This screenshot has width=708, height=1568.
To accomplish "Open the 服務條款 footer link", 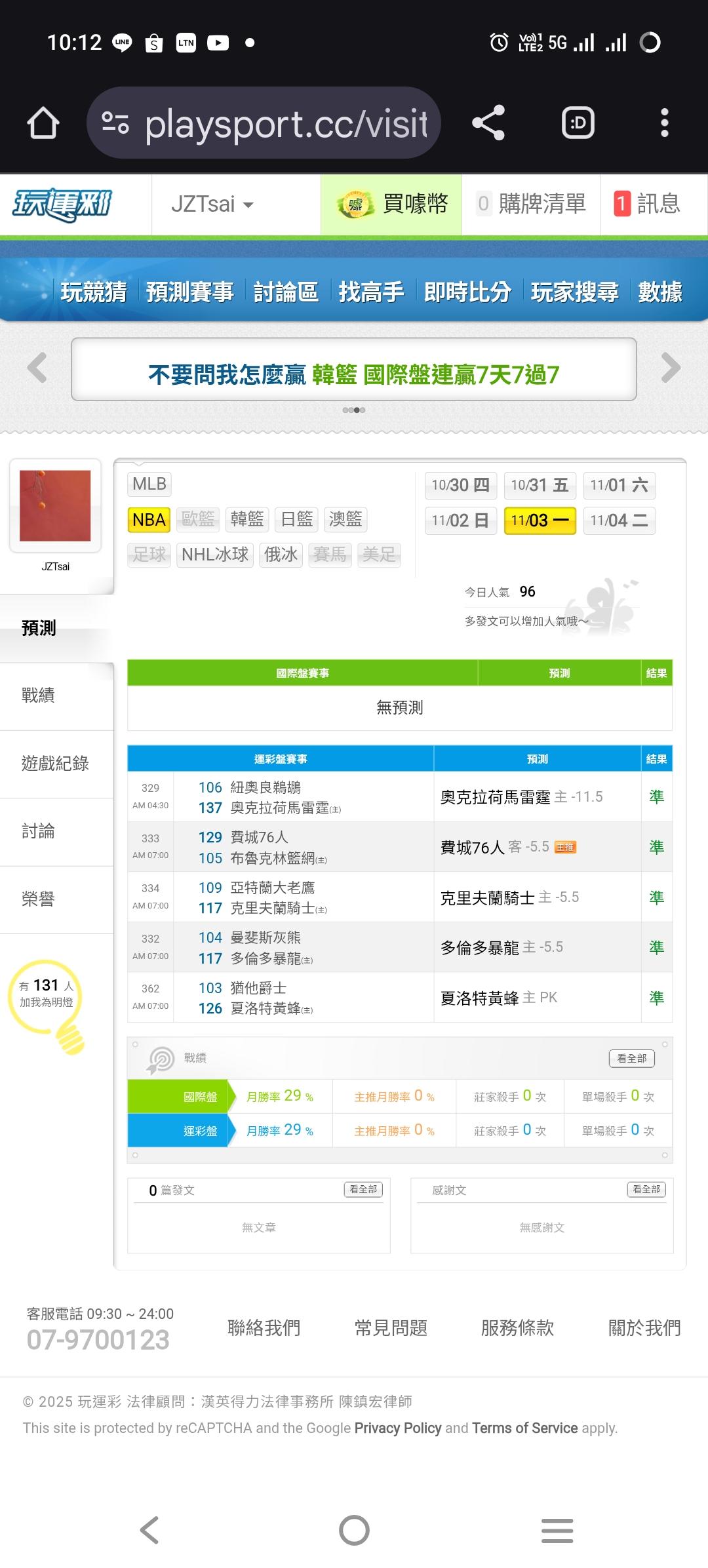I will [517, 1328].
